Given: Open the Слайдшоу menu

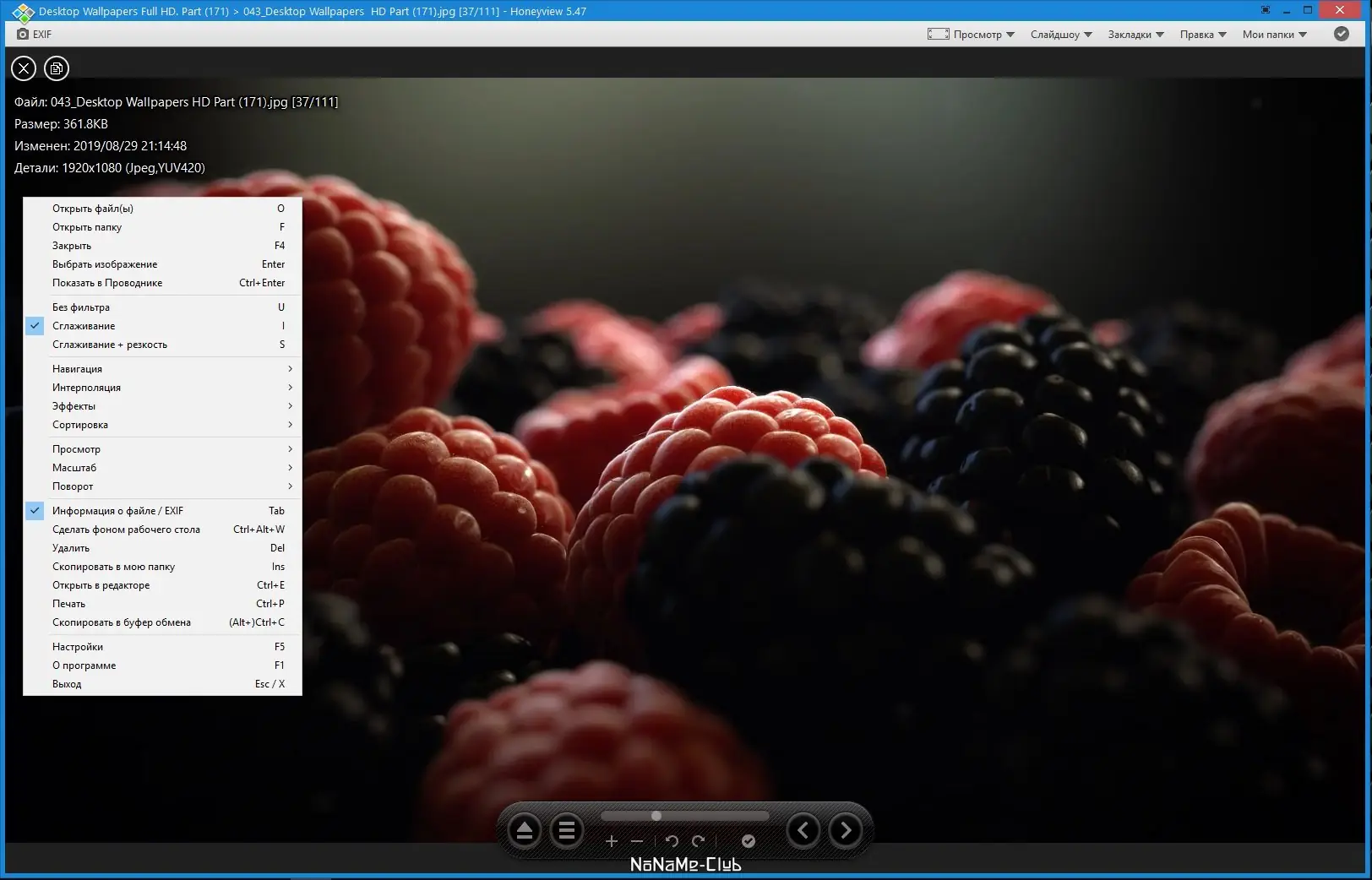Looking at the screenshot, I should (1056, 34).
